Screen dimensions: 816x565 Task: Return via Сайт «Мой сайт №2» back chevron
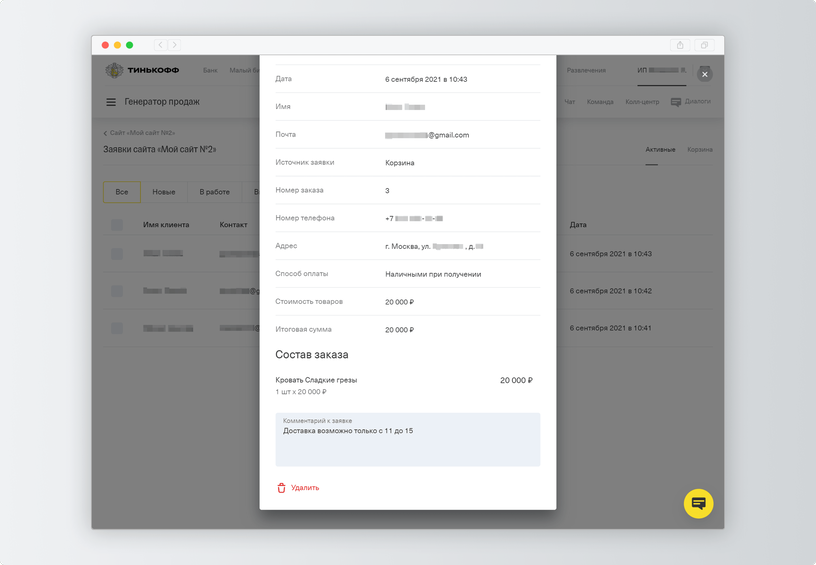coord(105,133)
